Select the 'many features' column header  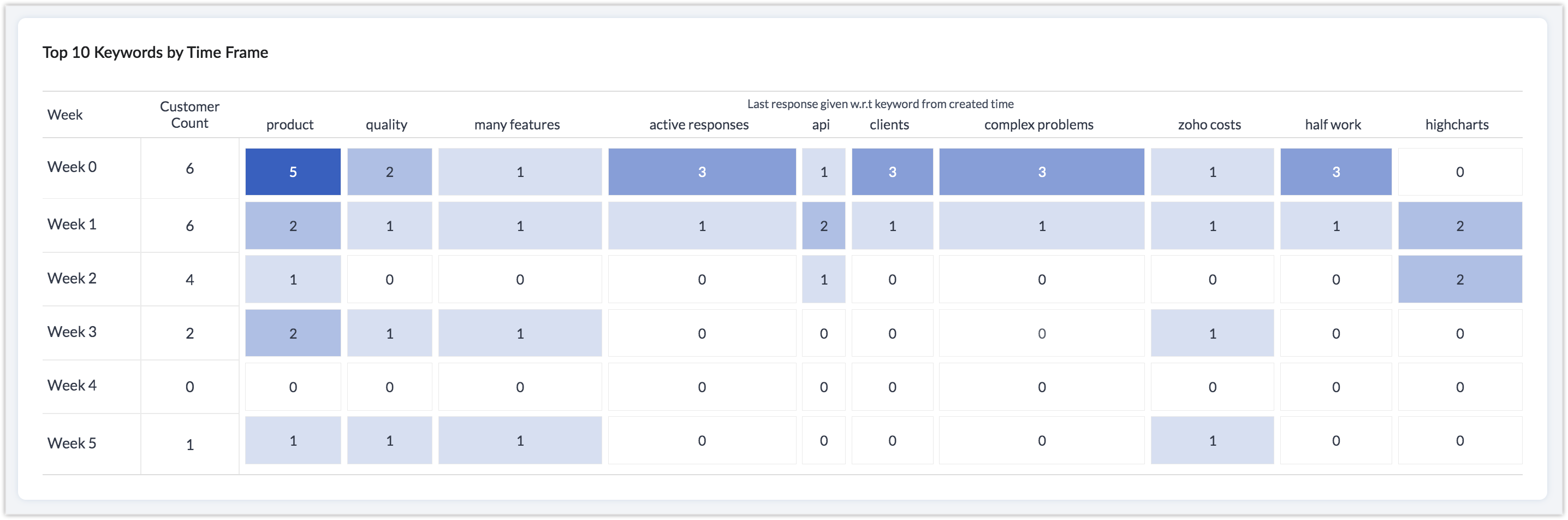click(x=517, y=125)
